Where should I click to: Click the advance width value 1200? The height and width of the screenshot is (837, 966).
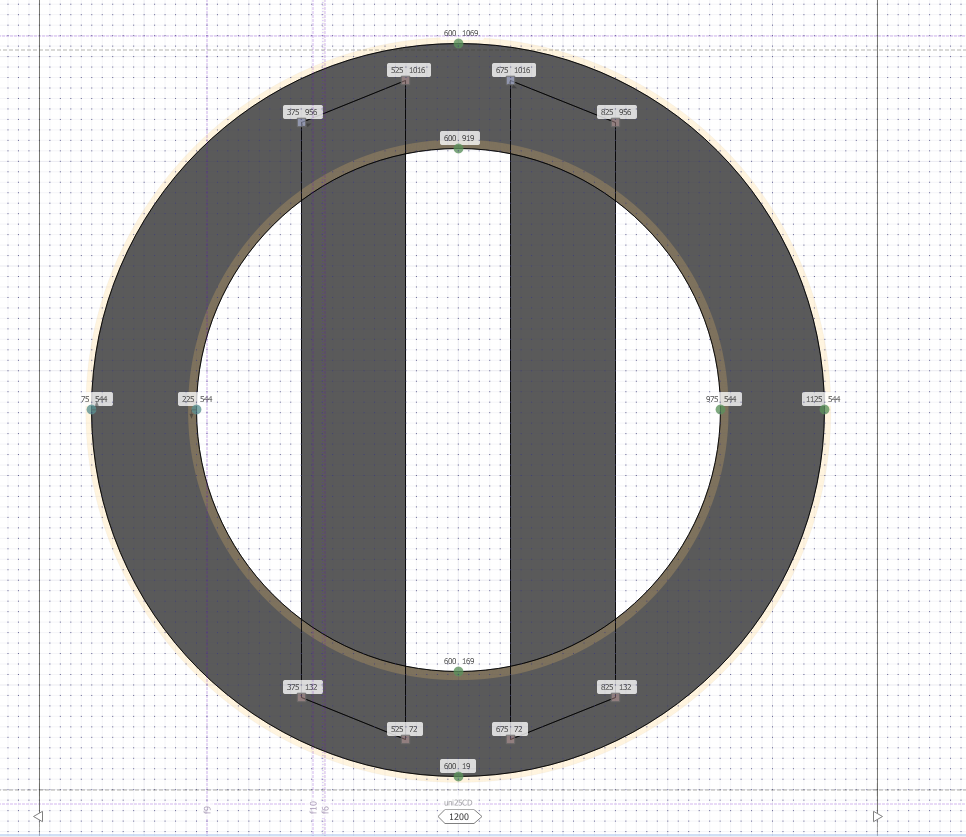pyautogui.click(x=459, y=817)
